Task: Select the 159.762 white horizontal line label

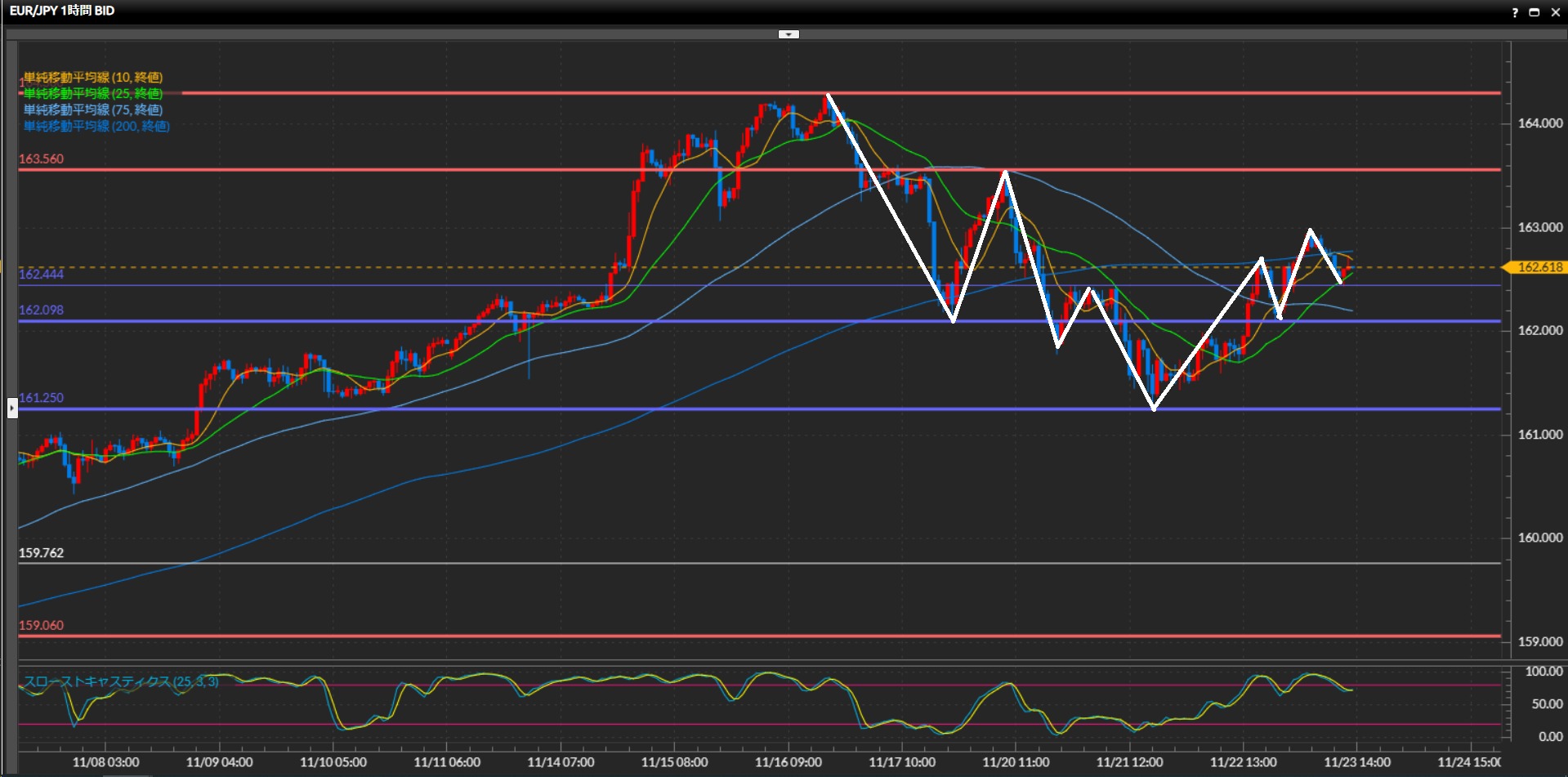Action: tap(41, 553)
